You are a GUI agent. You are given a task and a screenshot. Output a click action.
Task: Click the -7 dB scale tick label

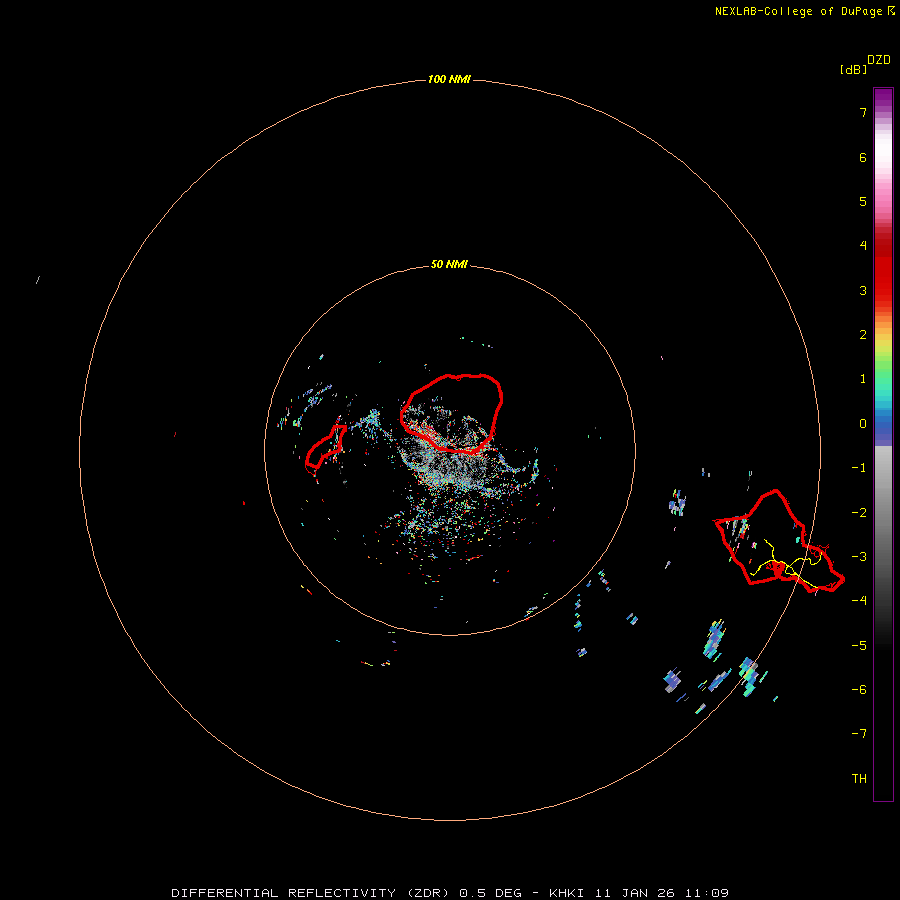pyautogui.click(x=859, y=734)
